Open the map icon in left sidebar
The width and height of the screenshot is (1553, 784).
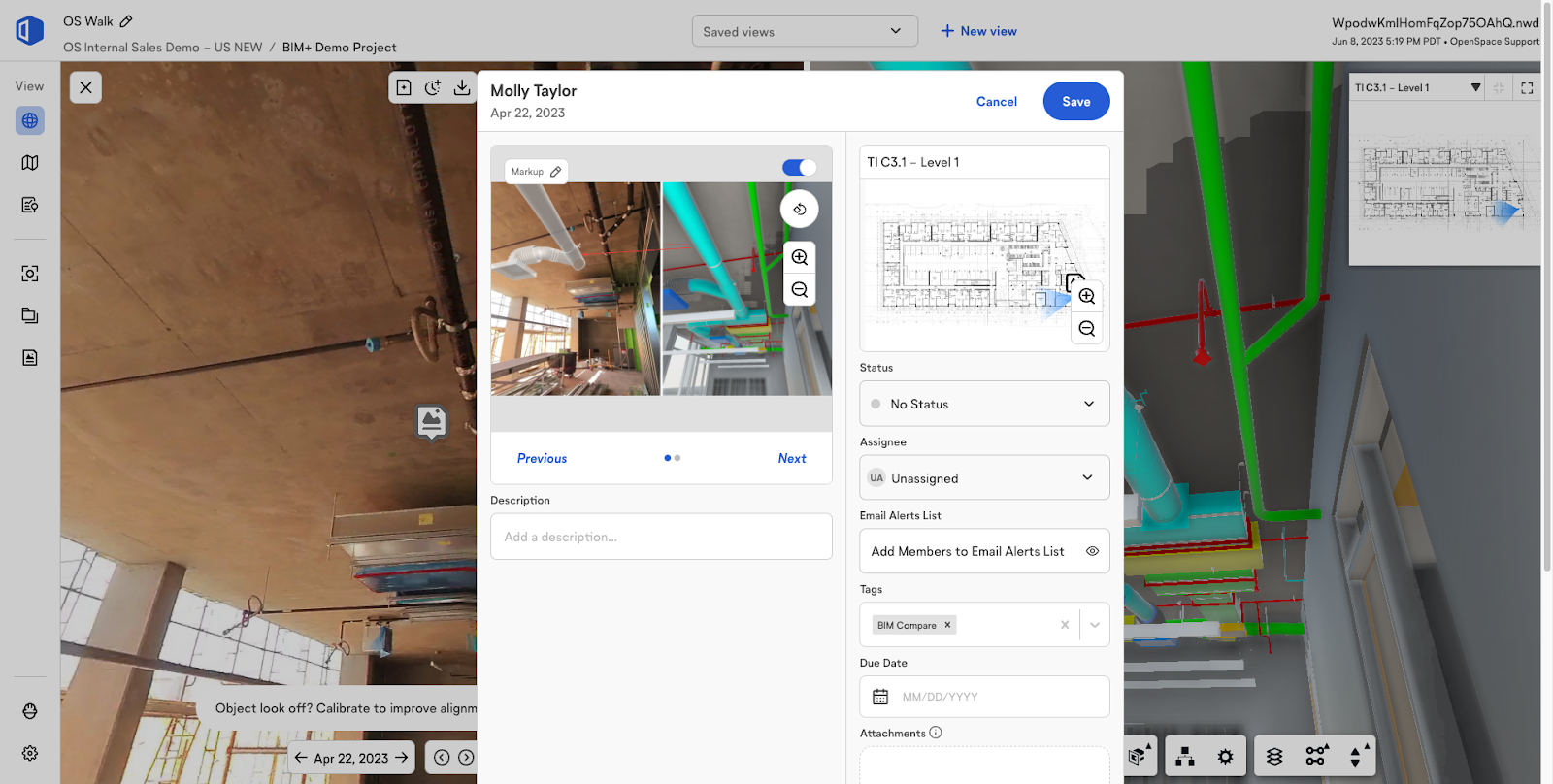tap(30, 163)
